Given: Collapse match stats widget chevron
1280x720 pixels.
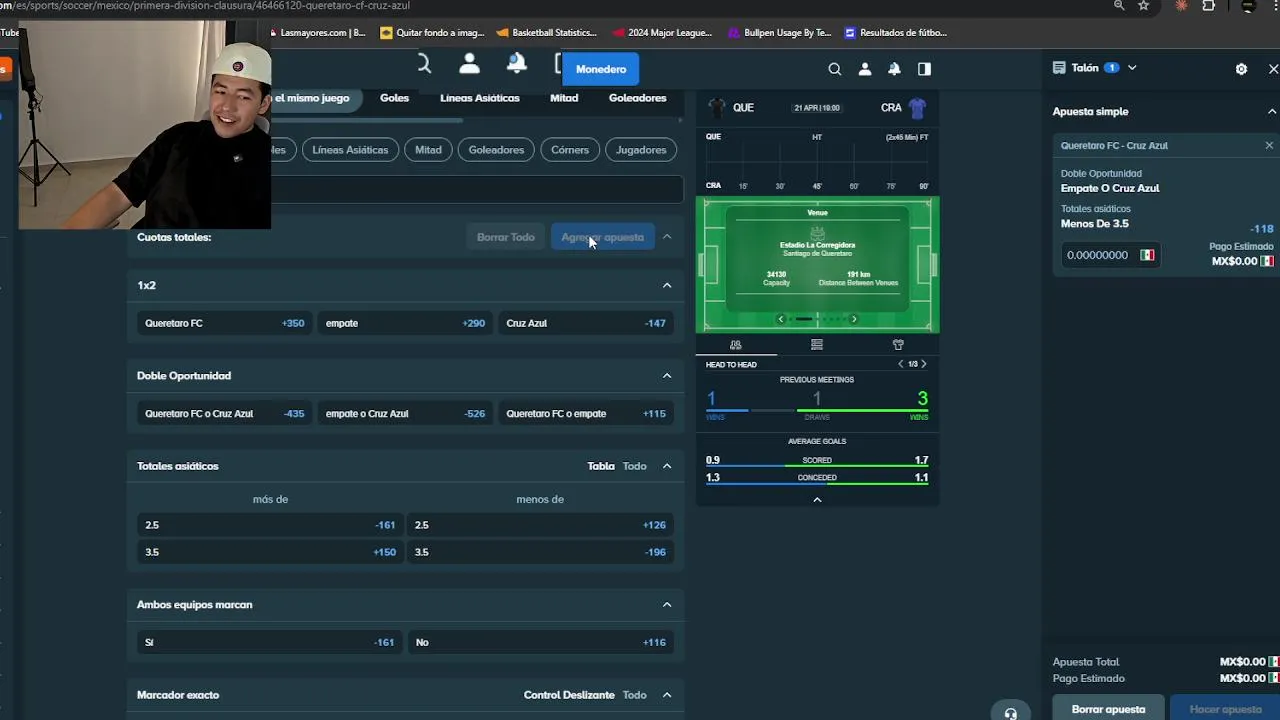Looking at the screenshot, I should [x=817, y=500].
